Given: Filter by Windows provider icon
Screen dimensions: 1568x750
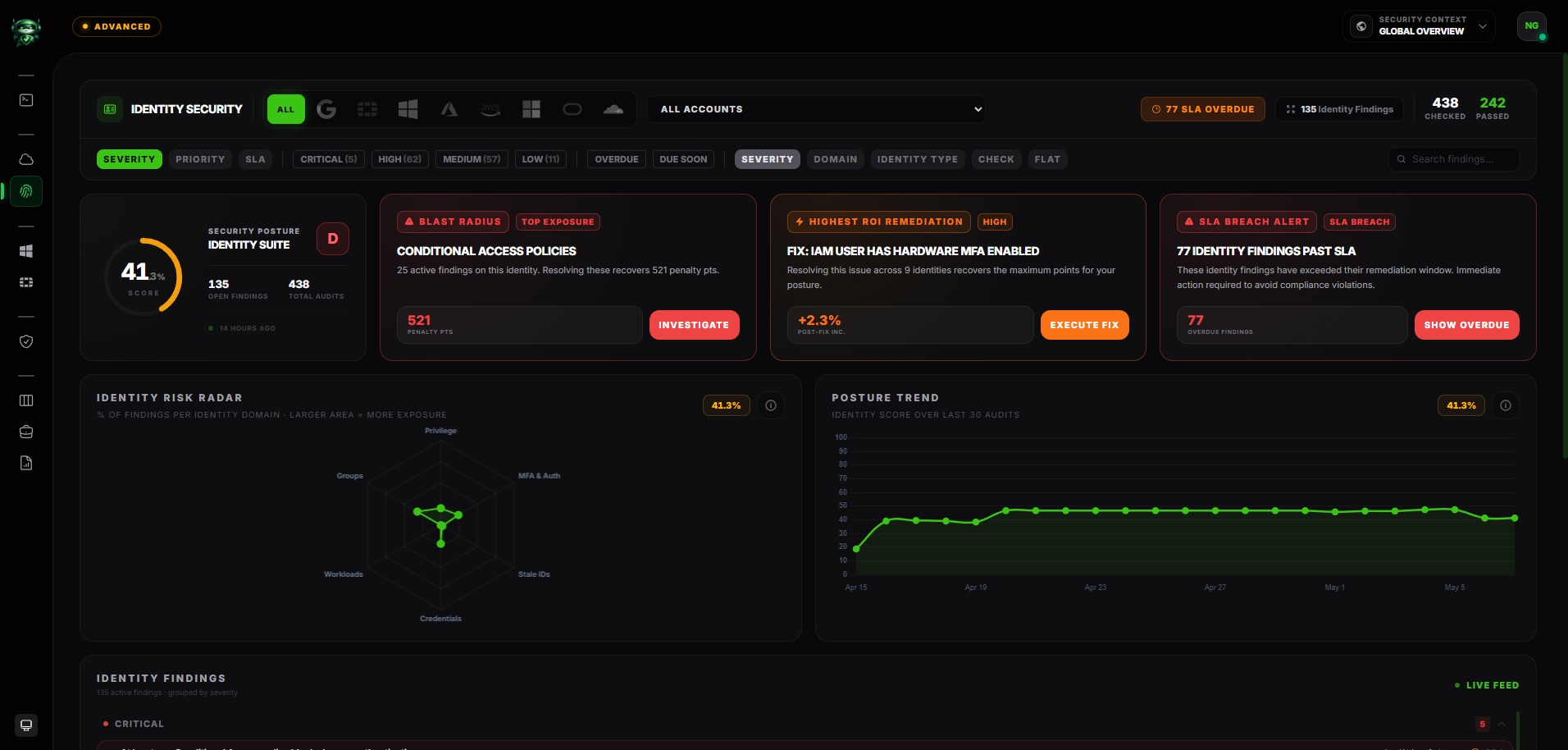Looking at the screenshot, I should click(x=408, y=109).
